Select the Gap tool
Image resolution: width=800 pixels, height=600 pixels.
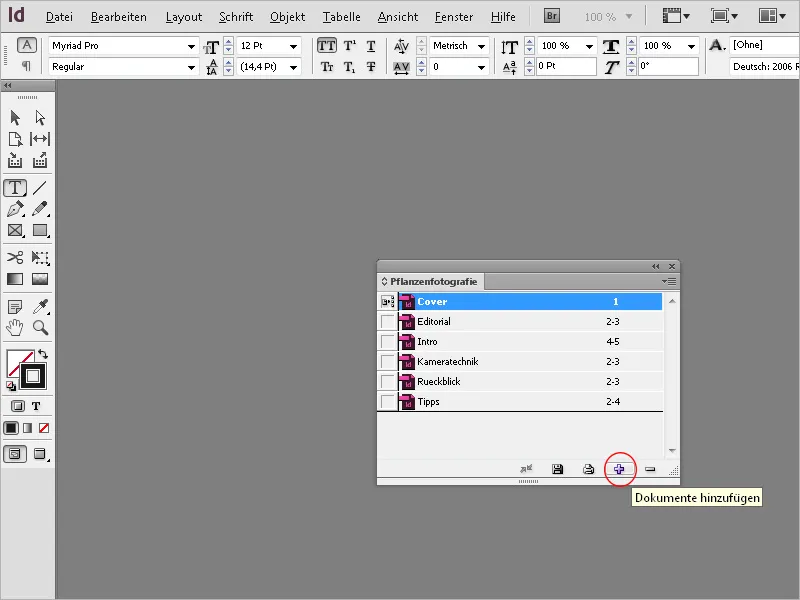coord(40,139)
